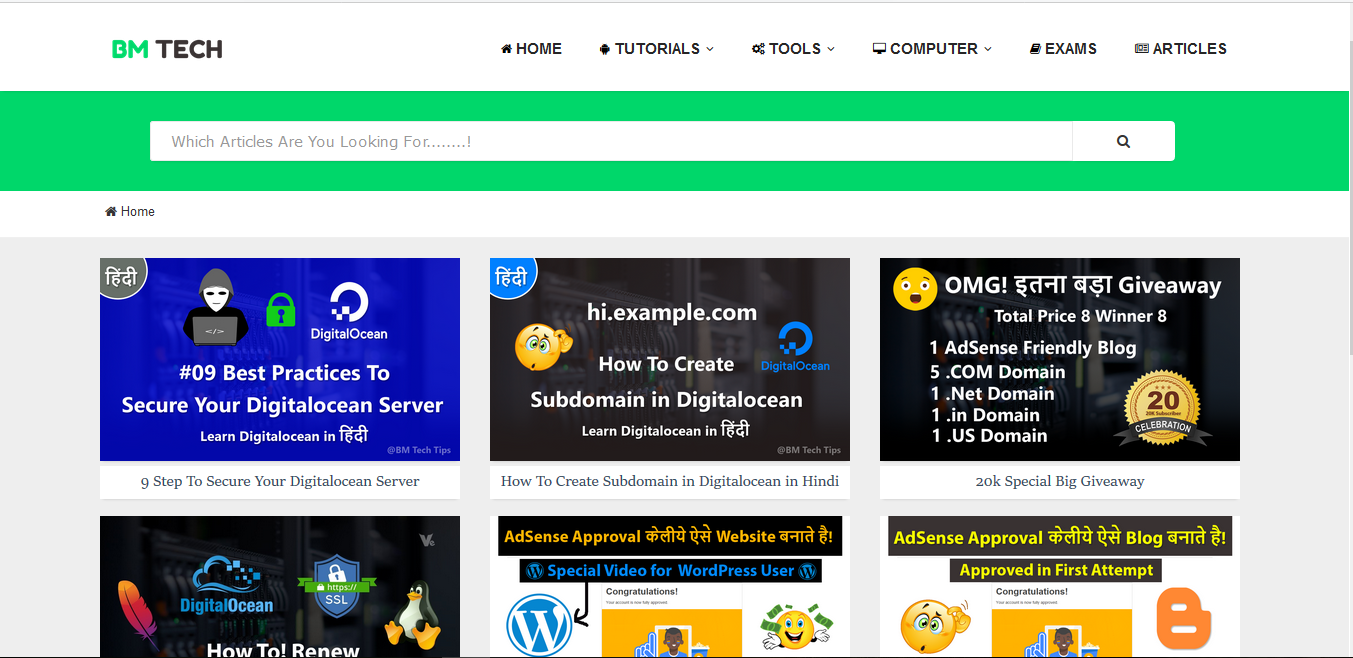Click the Android icon beside TUTORIALS

[x=605, y=49]
